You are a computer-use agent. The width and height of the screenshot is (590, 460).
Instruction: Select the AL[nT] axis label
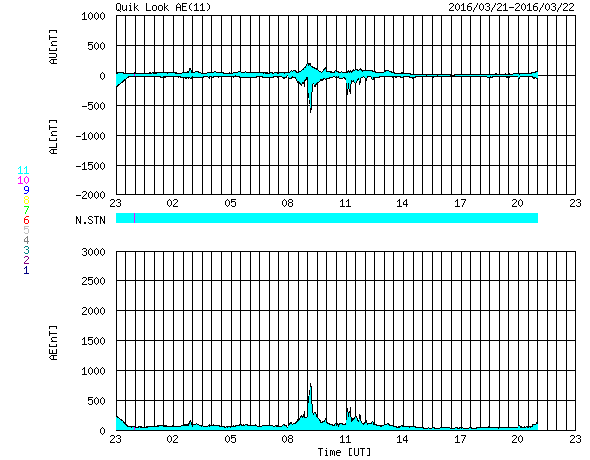tap(53, 137)
